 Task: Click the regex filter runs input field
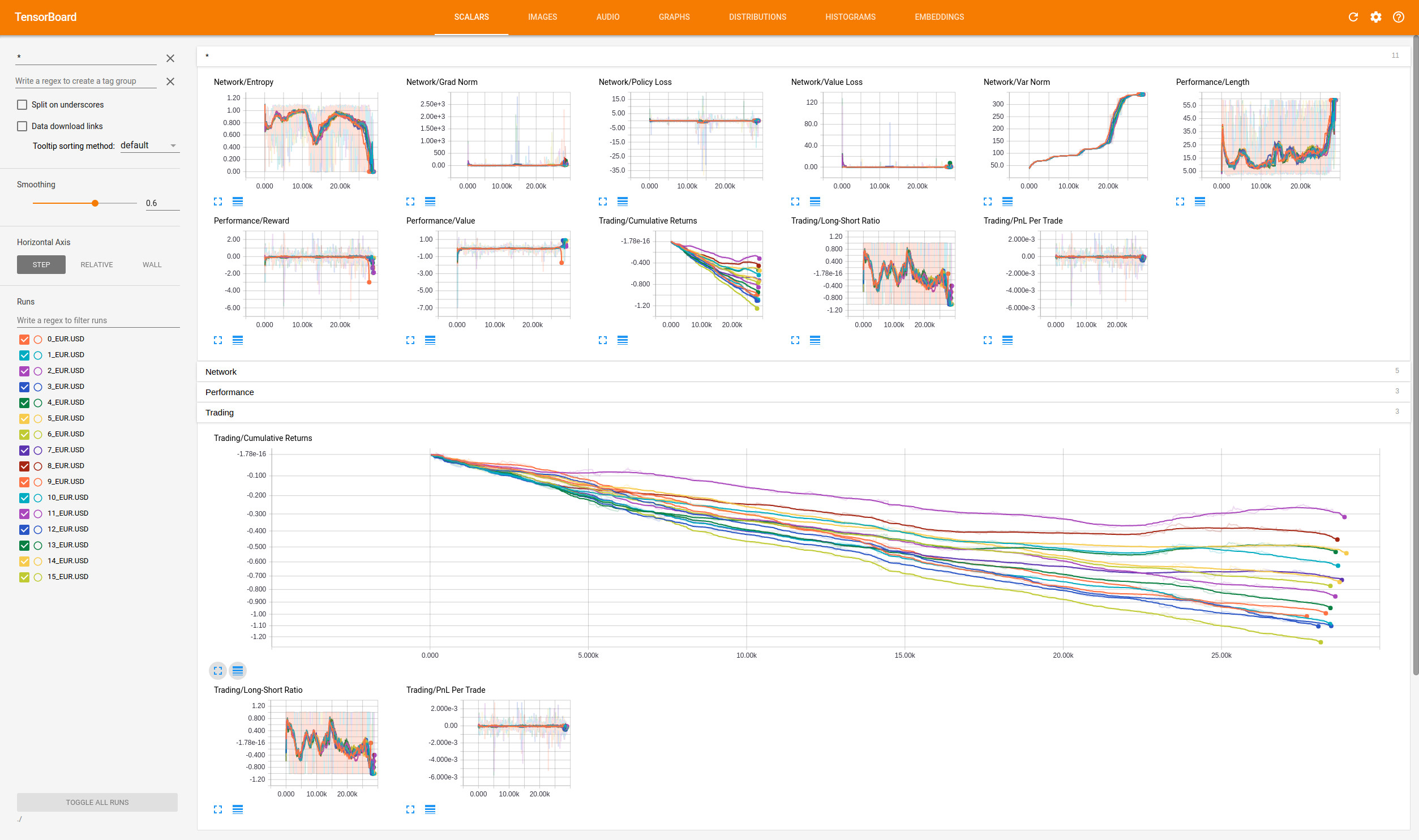point(98,320)
